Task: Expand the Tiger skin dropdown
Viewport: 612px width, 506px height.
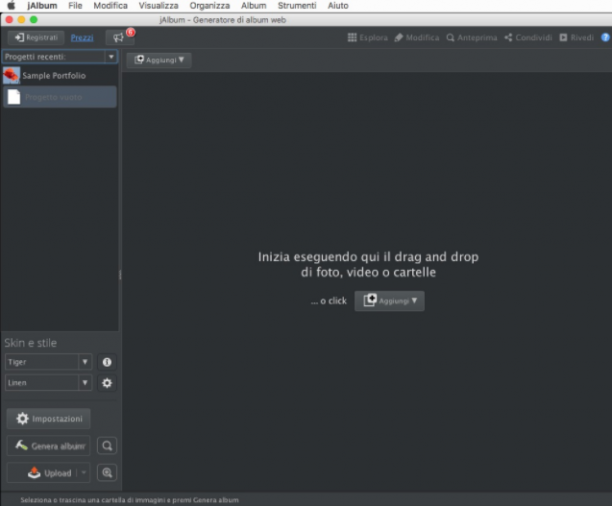Action: (85, 362)
